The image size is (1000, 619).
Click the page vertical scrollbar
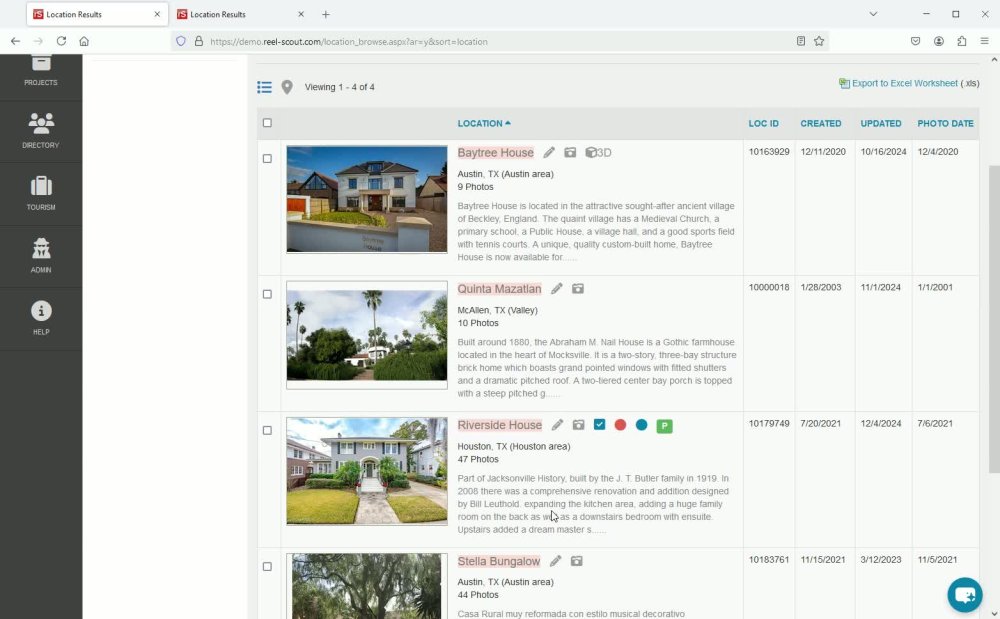[994, 319]
